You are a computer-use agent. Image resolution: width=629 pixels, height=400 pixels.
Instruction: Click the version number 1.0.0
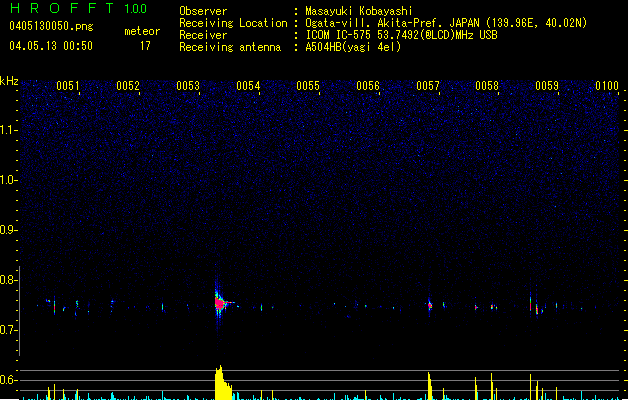point(136,8)
